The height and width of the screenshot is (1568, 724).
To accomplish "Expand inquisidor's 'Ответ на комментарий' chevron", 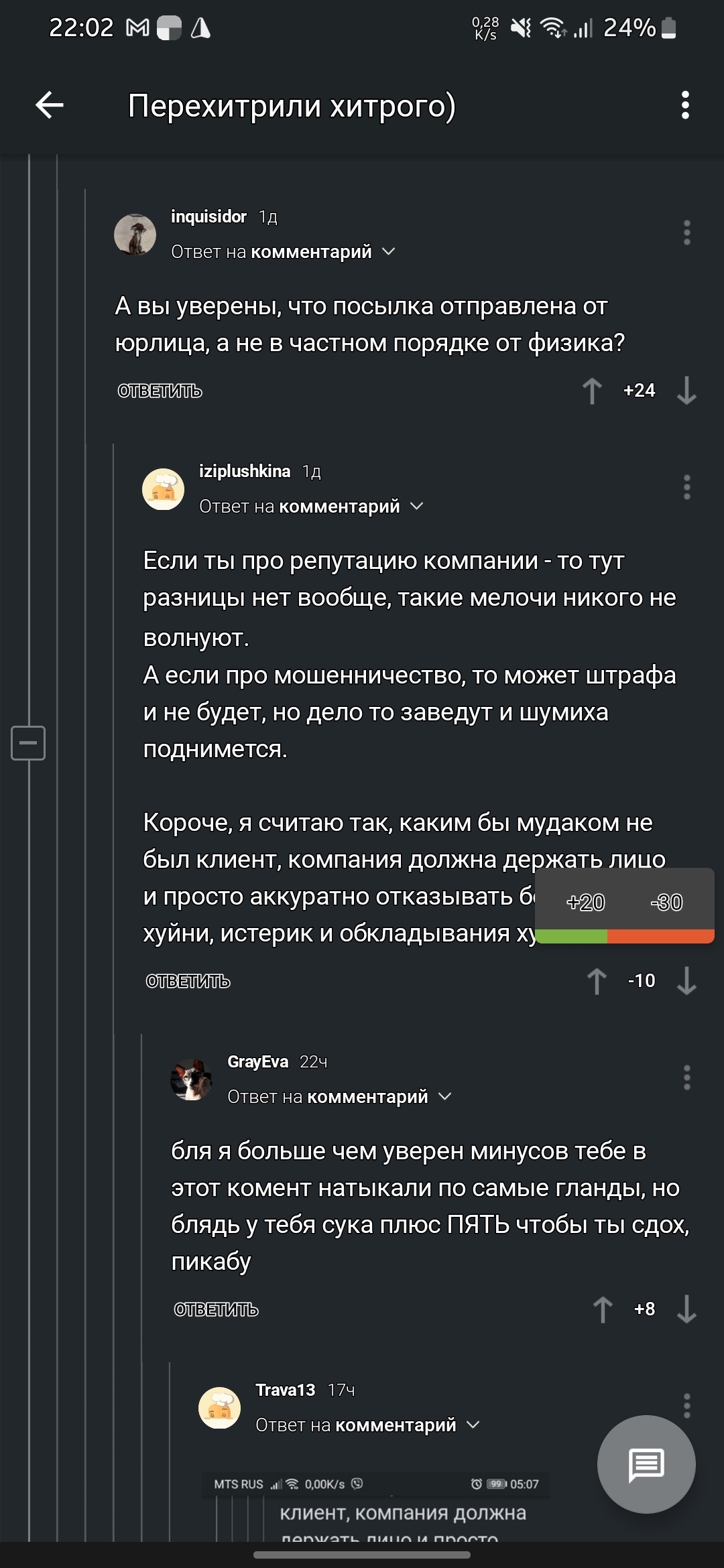I will pyautogui.click(x=389, y=252).
